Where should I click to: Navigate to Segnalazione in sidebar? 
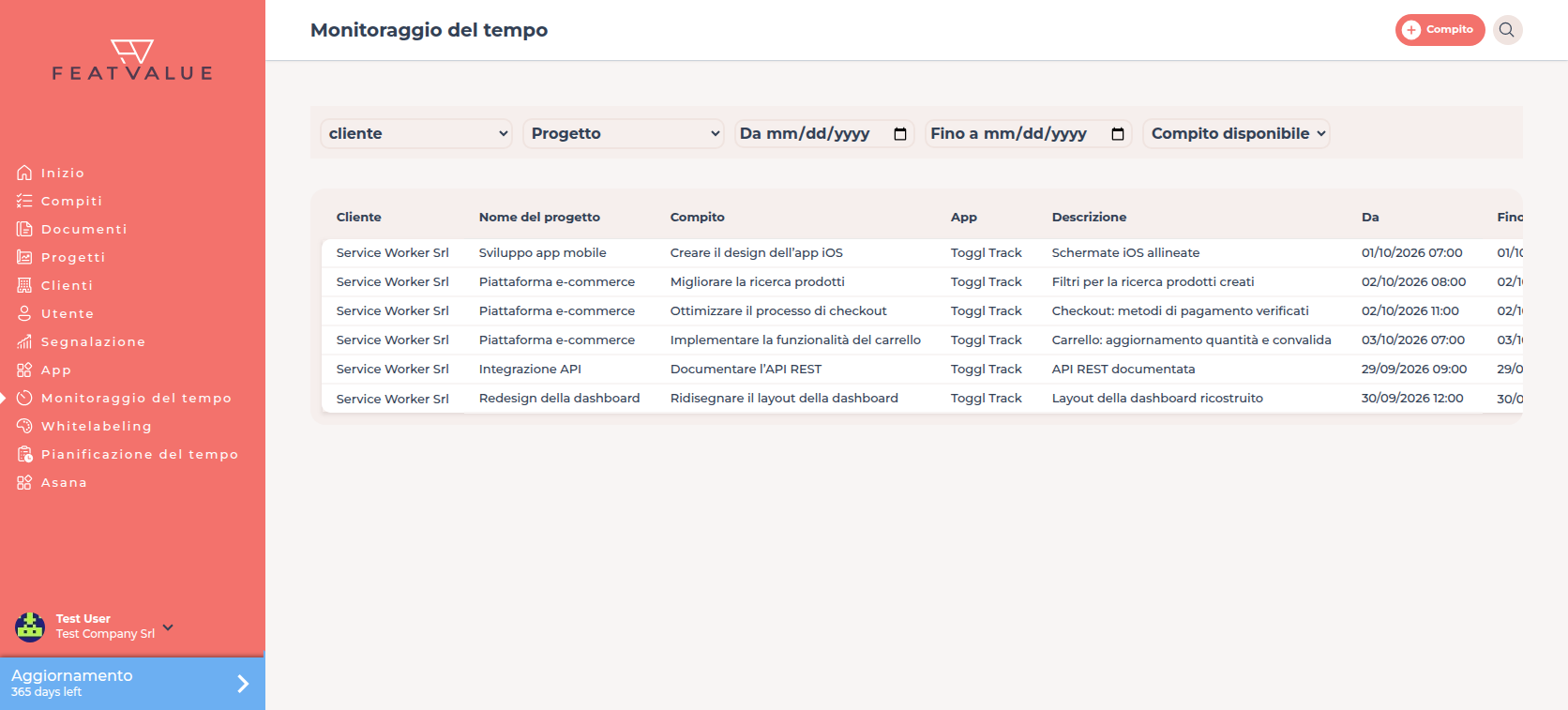[93, 341]
